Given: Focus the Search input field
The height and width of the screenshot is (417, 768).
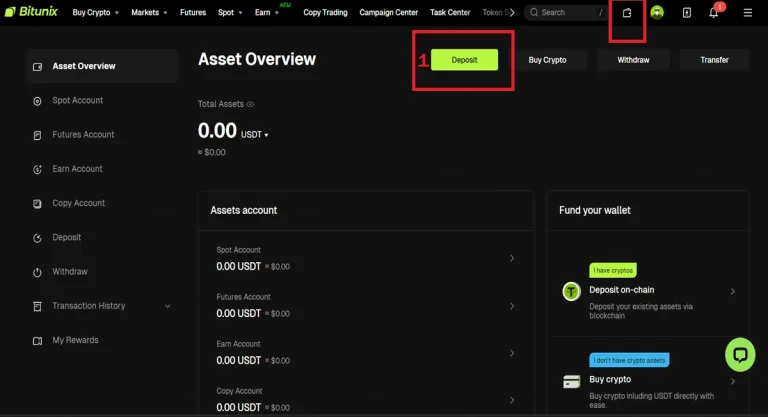Looking at the screenshot, I should click(566, 12).
